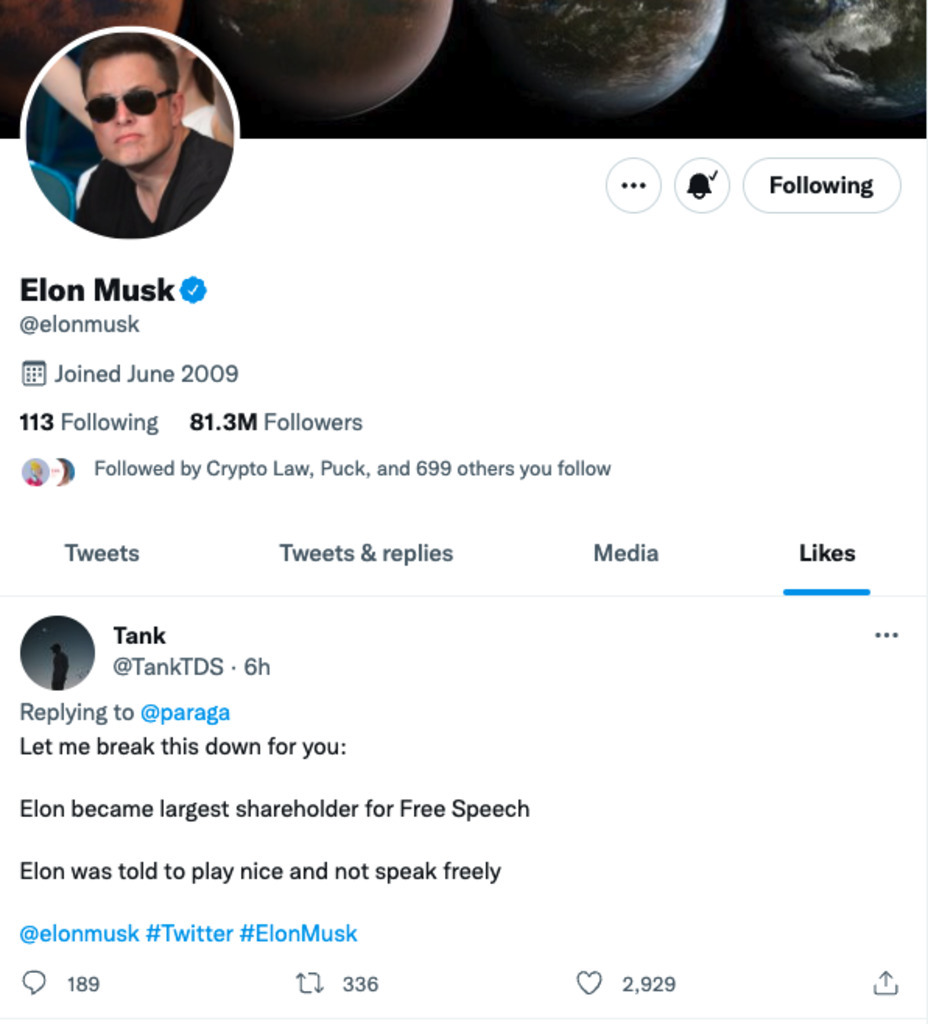Select the Likes tab
928x1024 pixels.
[827, 554]
